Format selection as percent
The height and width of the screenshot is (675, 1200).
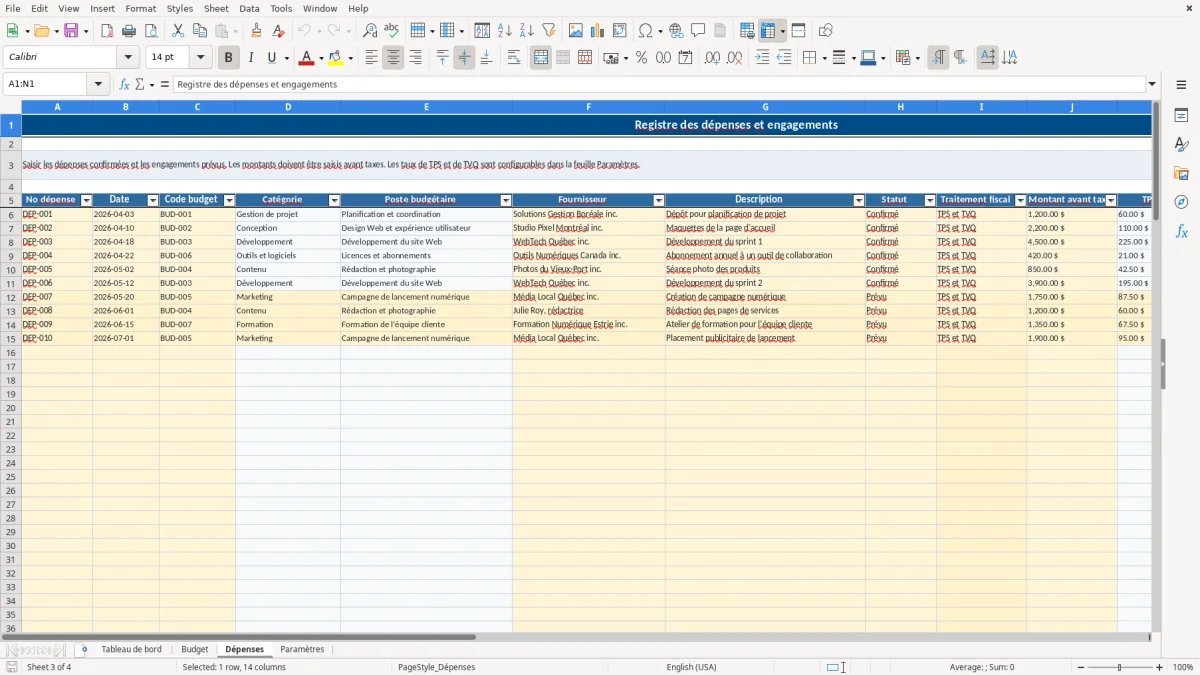coord(641,58)
